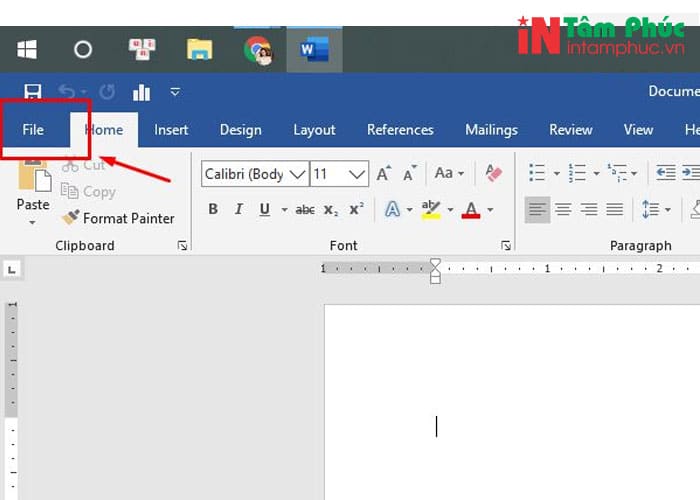Viewport: 700px width, 500px height.
Task: Open the Layout tab
Action: (x=314, y=130)
